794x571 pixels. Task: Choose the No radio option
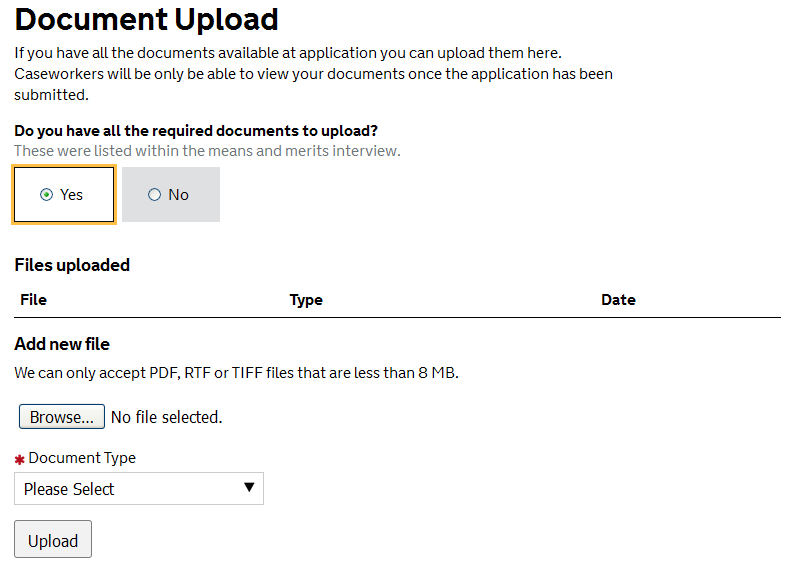point(154,195)
